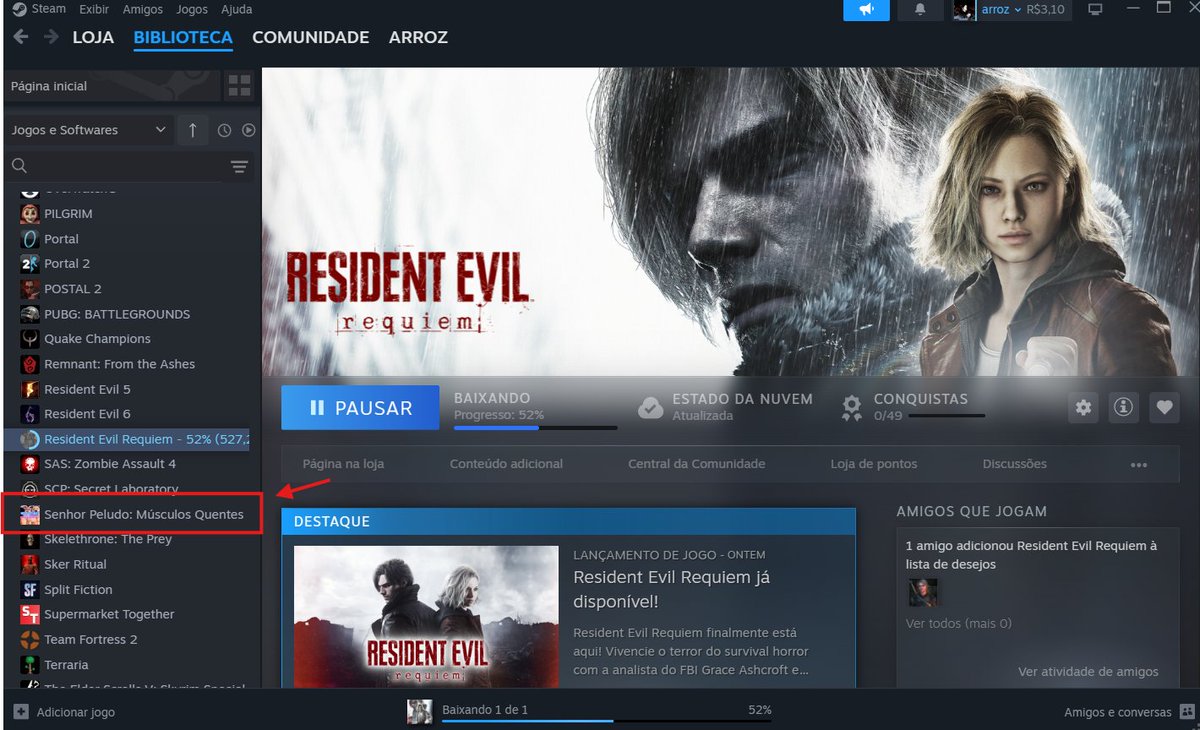Click the friend avatar in wishlist activity
The height and width of the screenshot is (730, 1200).
[923, 592]
